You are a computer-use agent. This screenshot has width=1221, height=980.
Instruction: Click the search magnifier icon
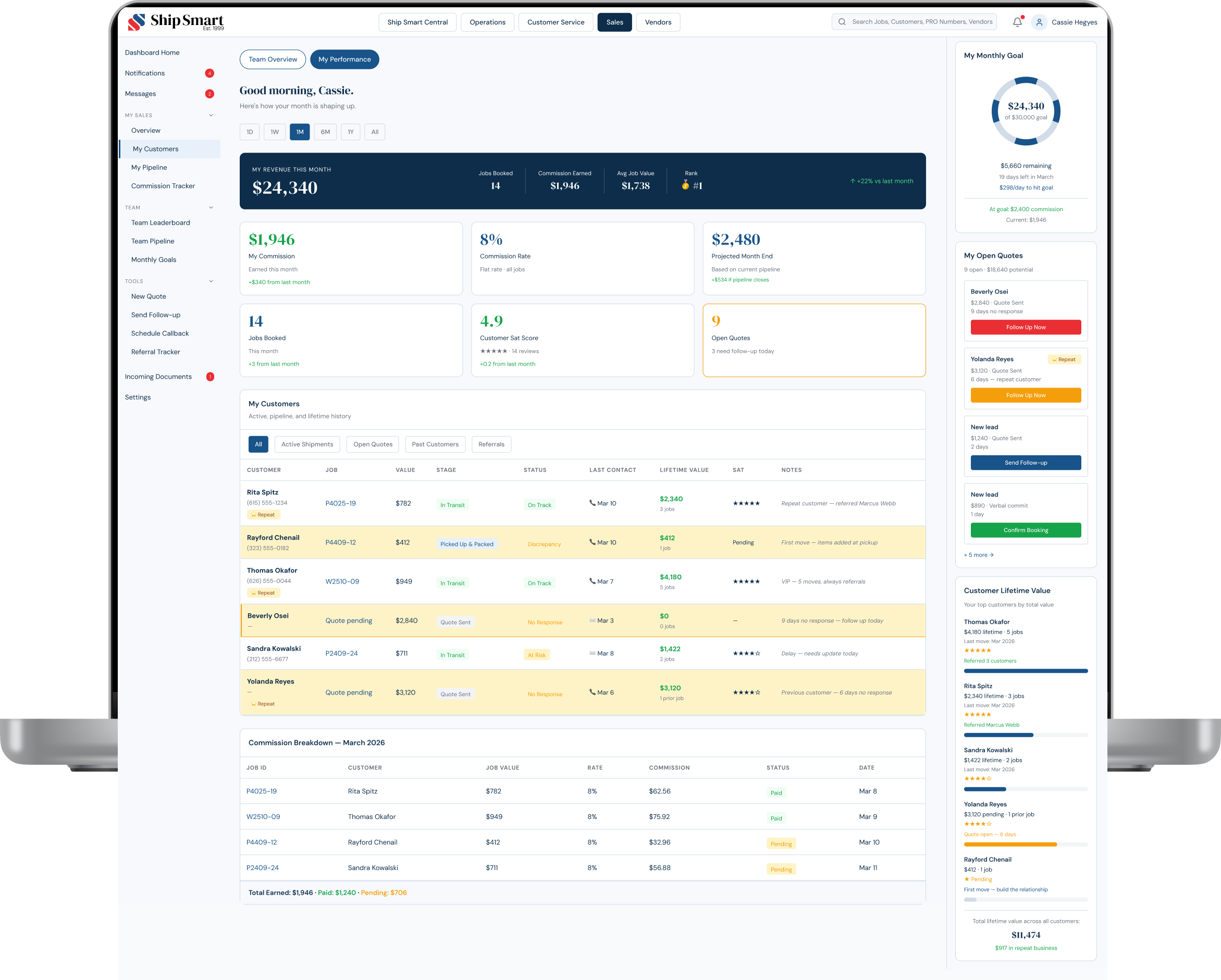(x=842, y=22)
